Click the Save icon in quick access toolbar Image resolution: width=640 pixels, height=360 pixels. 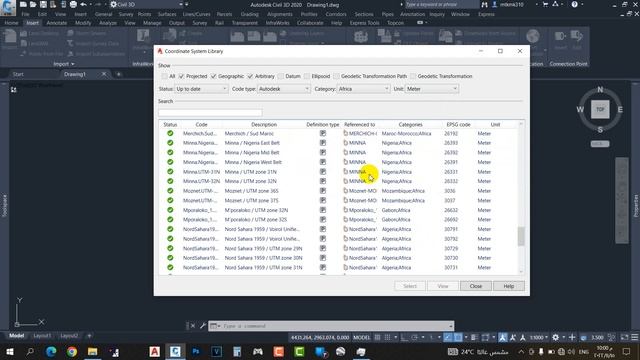43,4
